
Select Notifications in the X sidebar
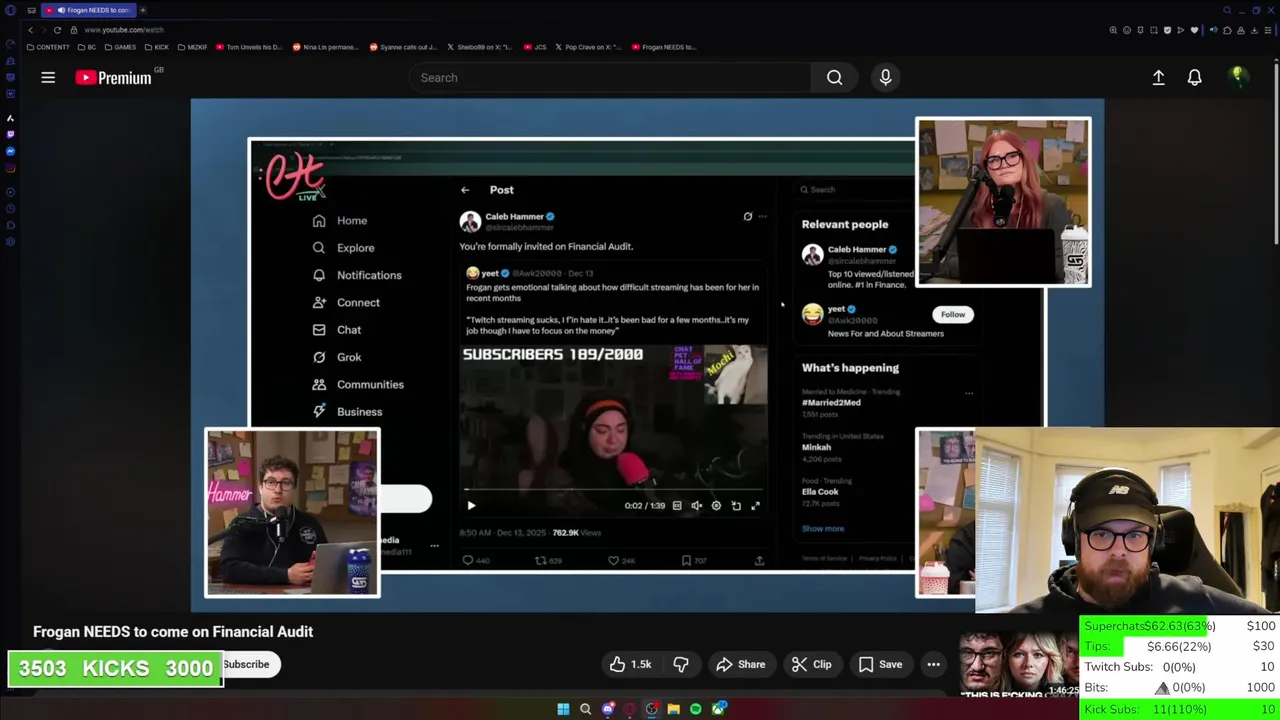click(x=357, y=275)
